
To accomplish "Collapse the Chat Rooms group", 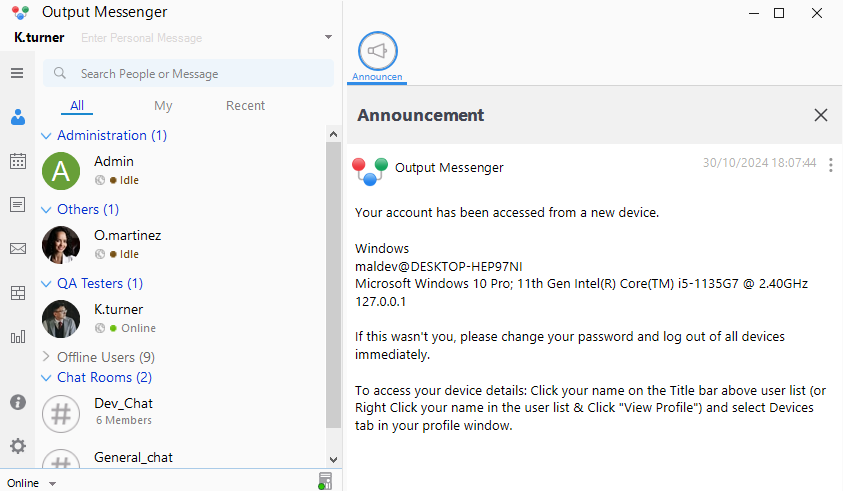I will (46, 378).
